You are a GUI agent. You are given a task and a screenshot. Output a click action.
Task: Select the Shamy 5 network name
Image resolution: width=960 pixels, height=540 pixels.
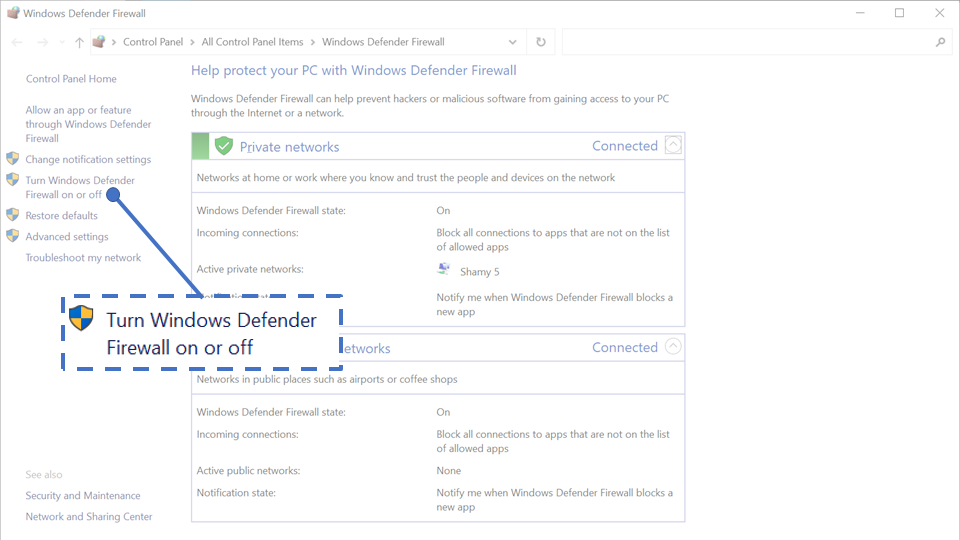coord(479,272)
